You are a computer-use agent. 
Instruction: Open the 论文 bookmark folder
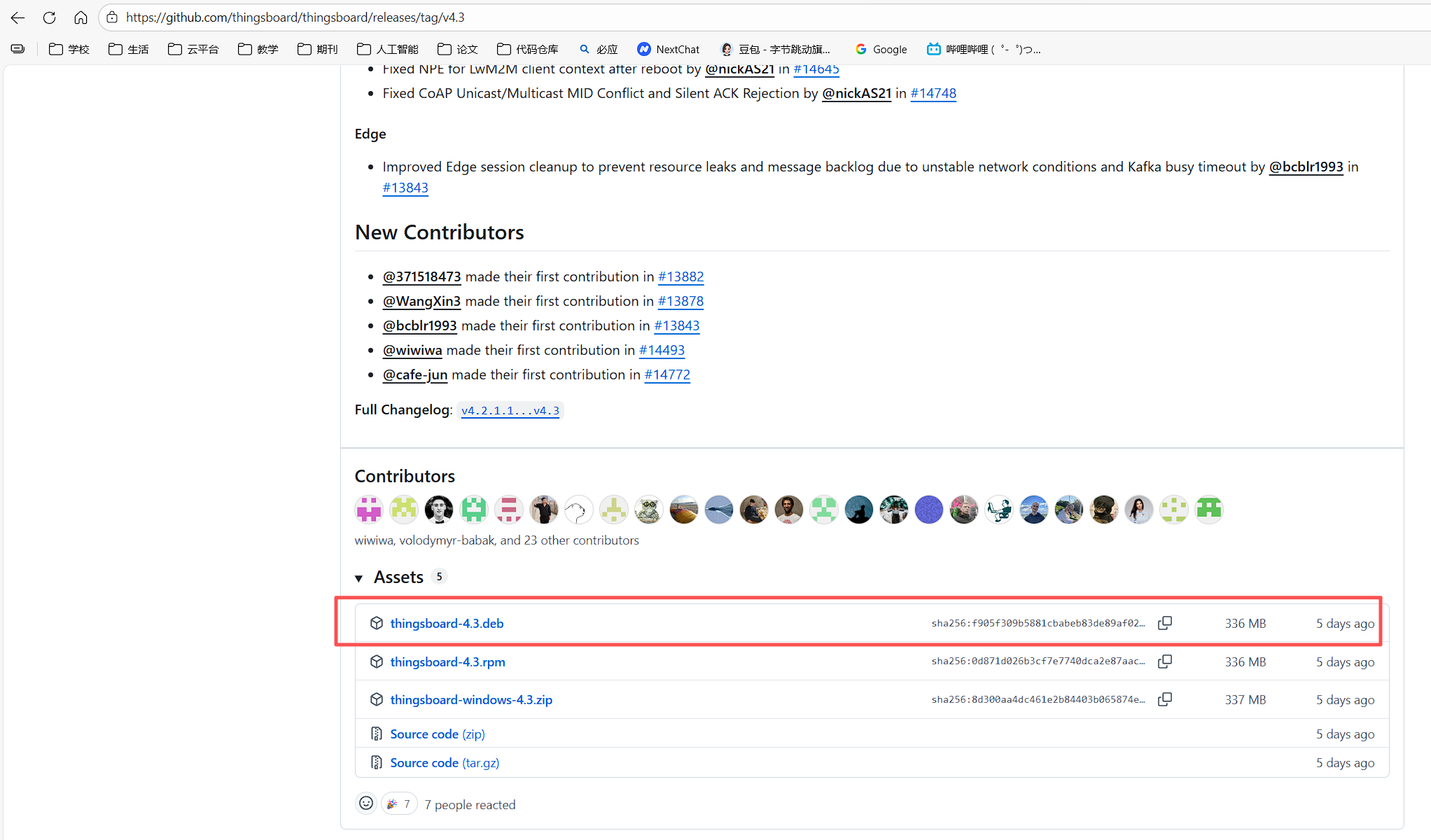(x=457, y=49)
